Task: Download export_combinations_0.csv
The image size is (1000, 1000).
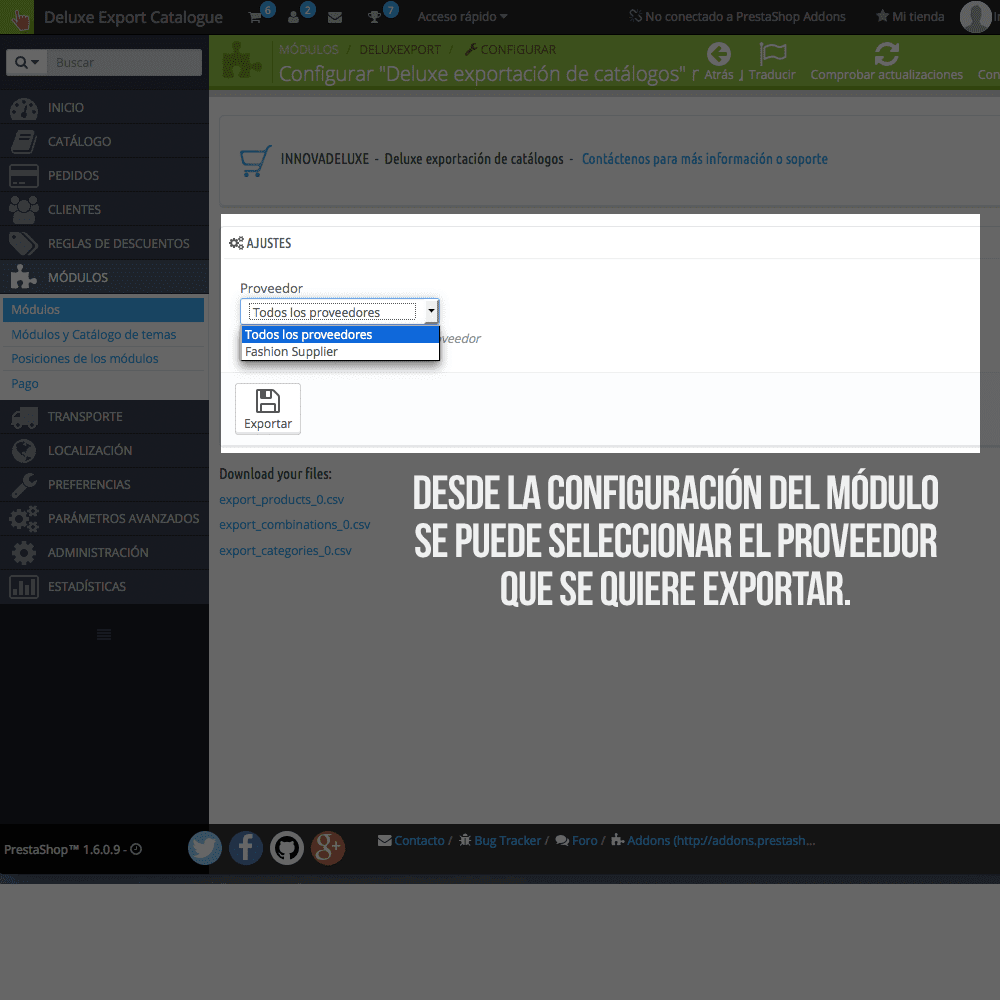Action: (295, 524)
